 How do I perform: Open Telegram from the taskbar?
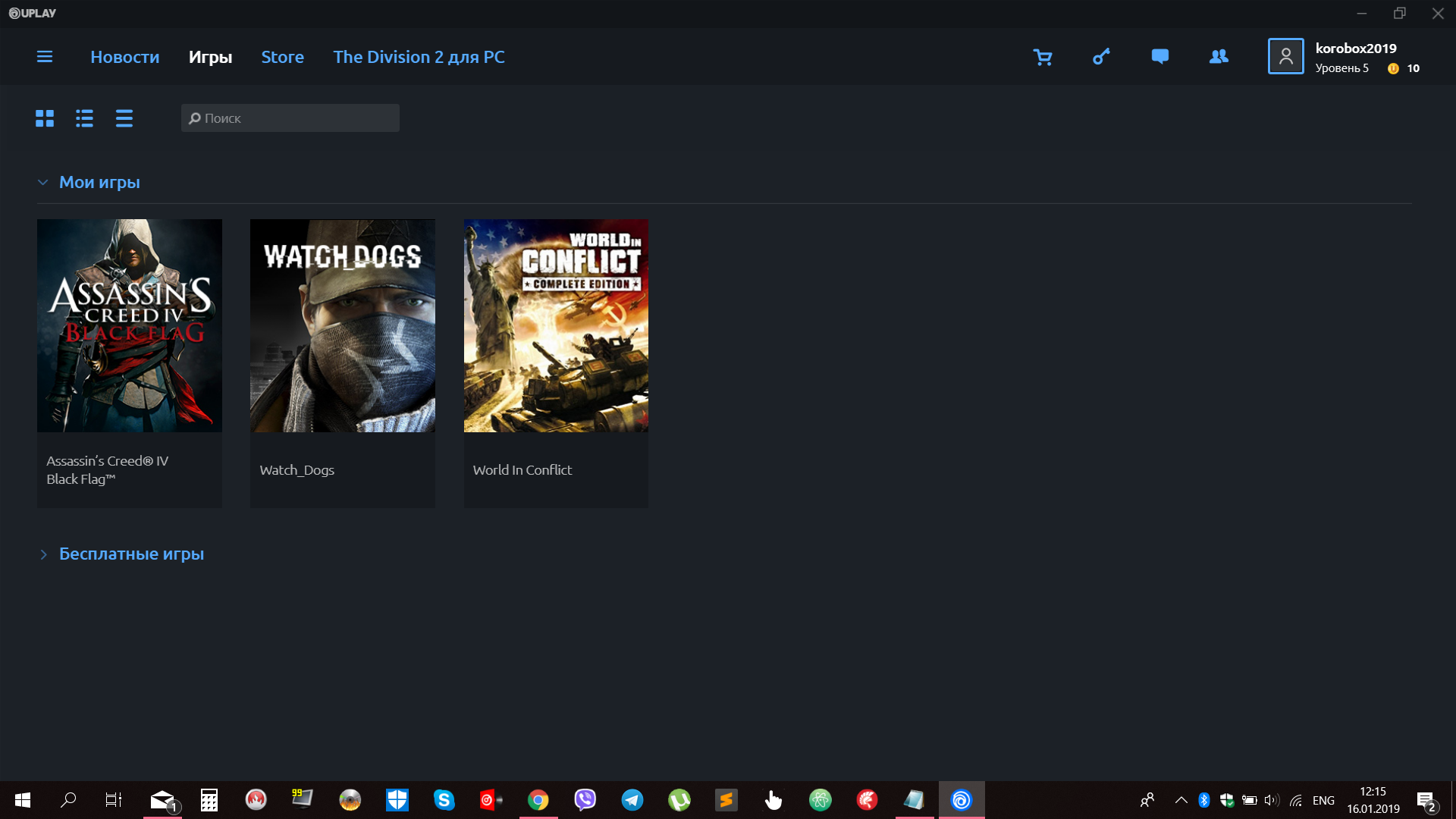632,800
